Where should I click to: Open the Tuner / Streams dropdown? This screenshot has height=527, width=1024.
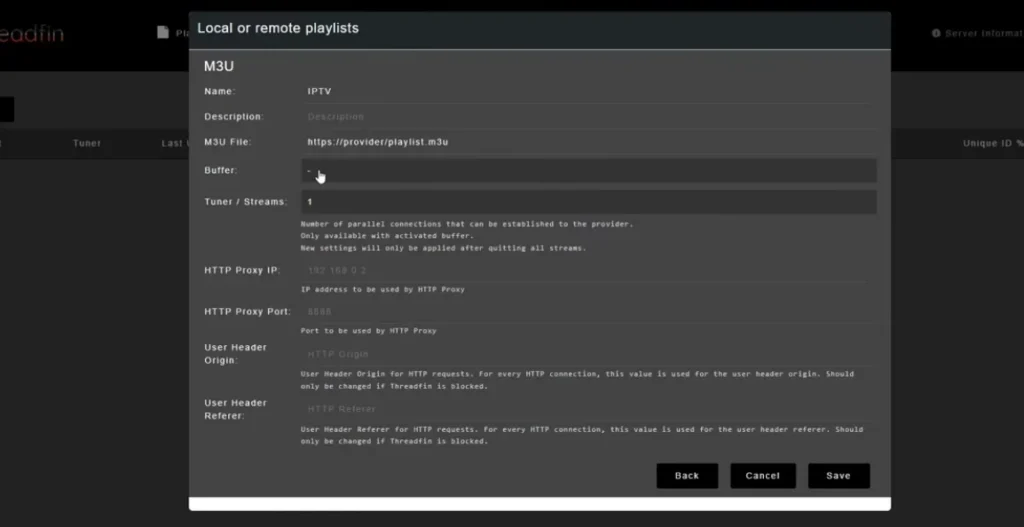[x=588, y=202]
